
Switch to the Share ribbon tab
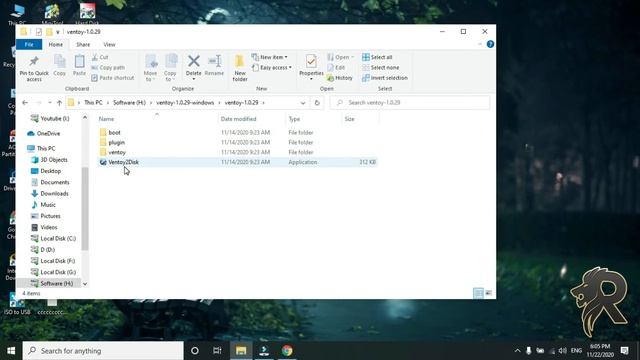[83, 44]
